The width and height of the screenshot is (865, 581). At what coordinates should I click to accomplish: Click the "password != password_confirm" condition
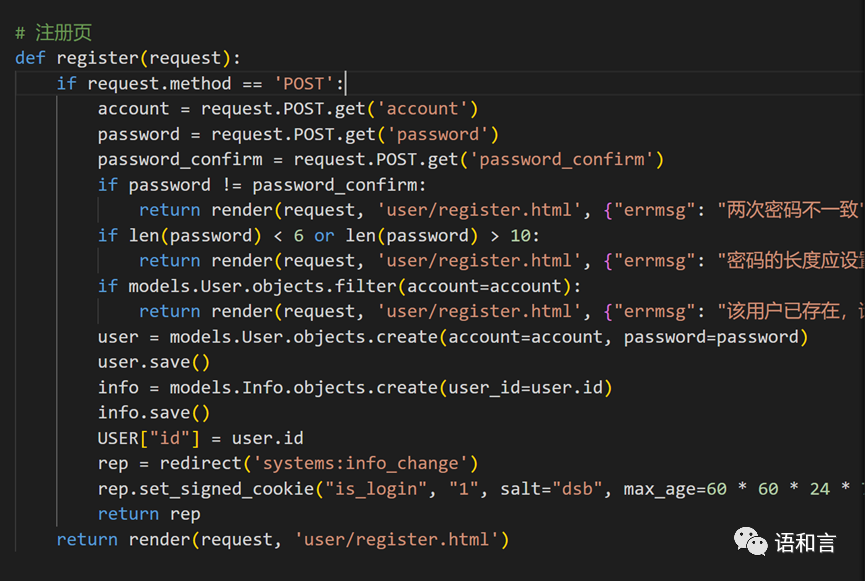277,185
